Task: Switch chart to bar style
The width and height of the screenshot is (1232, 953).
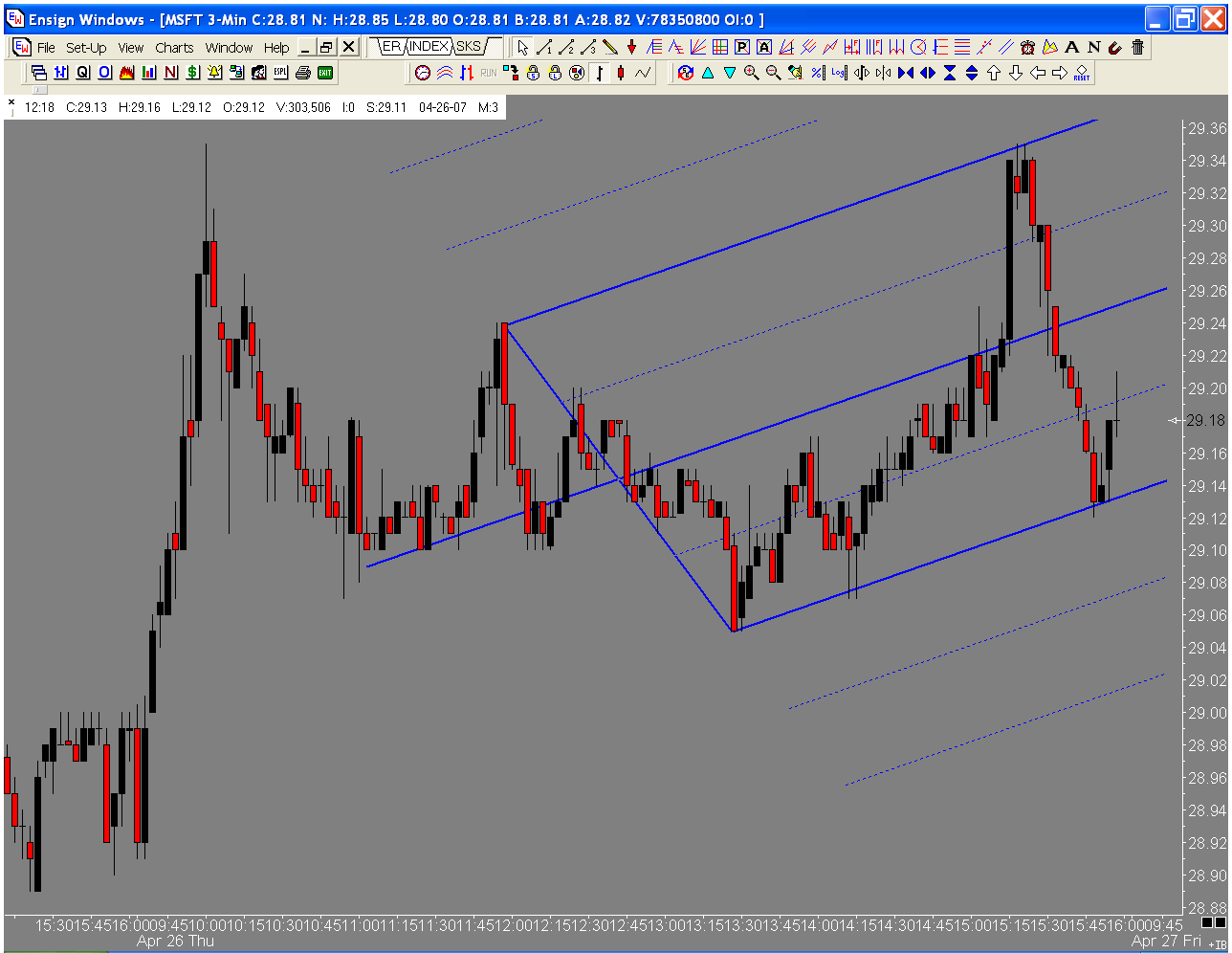Action: tap(599, 73)
